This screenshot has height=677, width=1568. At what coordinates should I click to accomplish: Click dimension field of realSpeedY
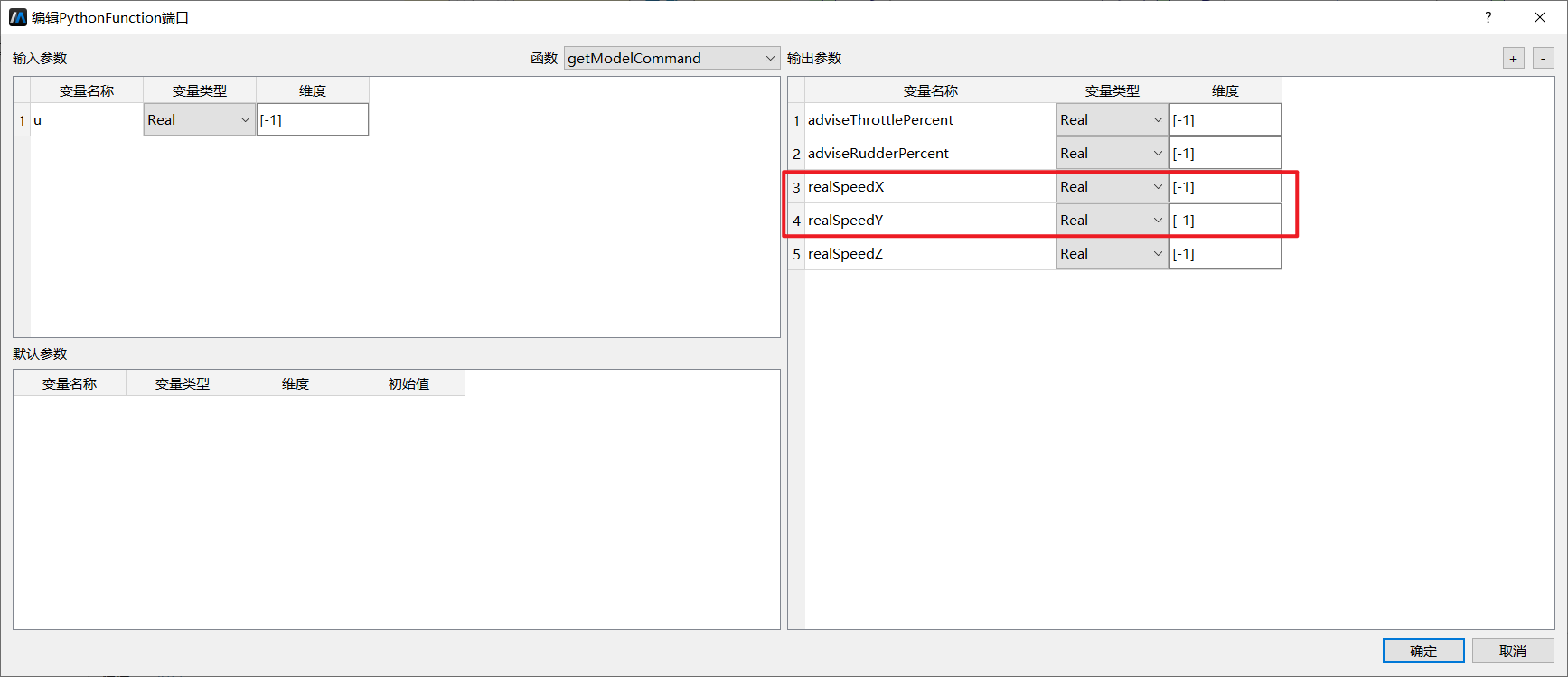(1225, 220)
